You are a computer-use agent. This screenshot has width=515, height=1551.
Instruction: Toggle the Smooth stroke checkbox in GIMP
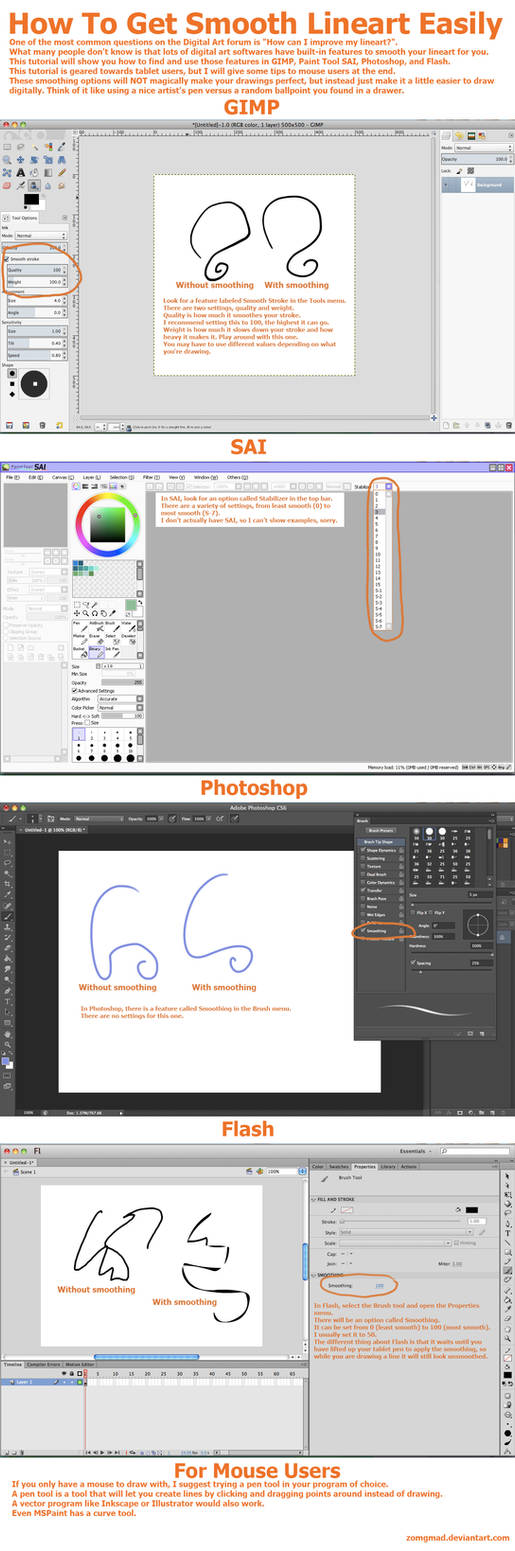point(7,259)
